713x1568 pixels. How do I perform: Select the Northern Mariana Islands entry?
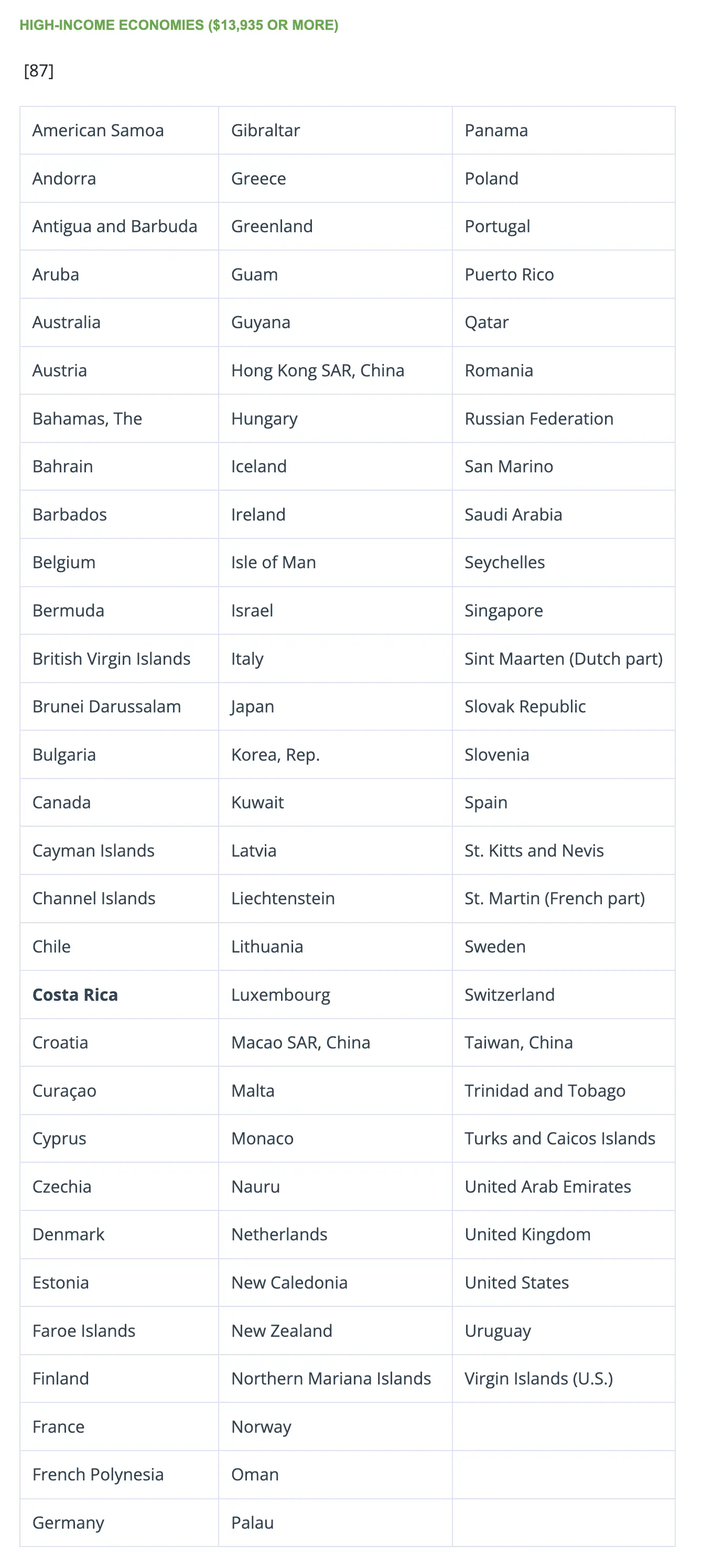pyautogui.click(x=336, y=1379)
